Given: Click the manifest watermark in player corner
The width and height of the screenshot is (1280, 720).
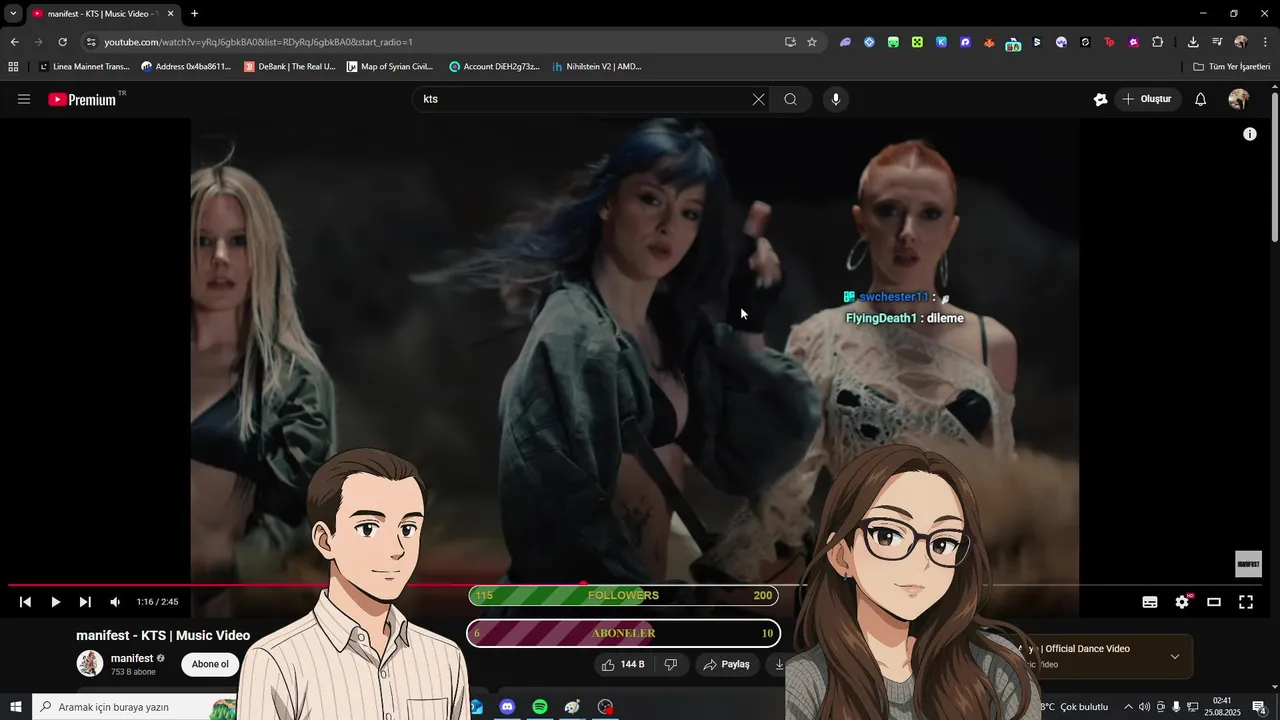Looking at the screenshot, I should pos(1248,564).
